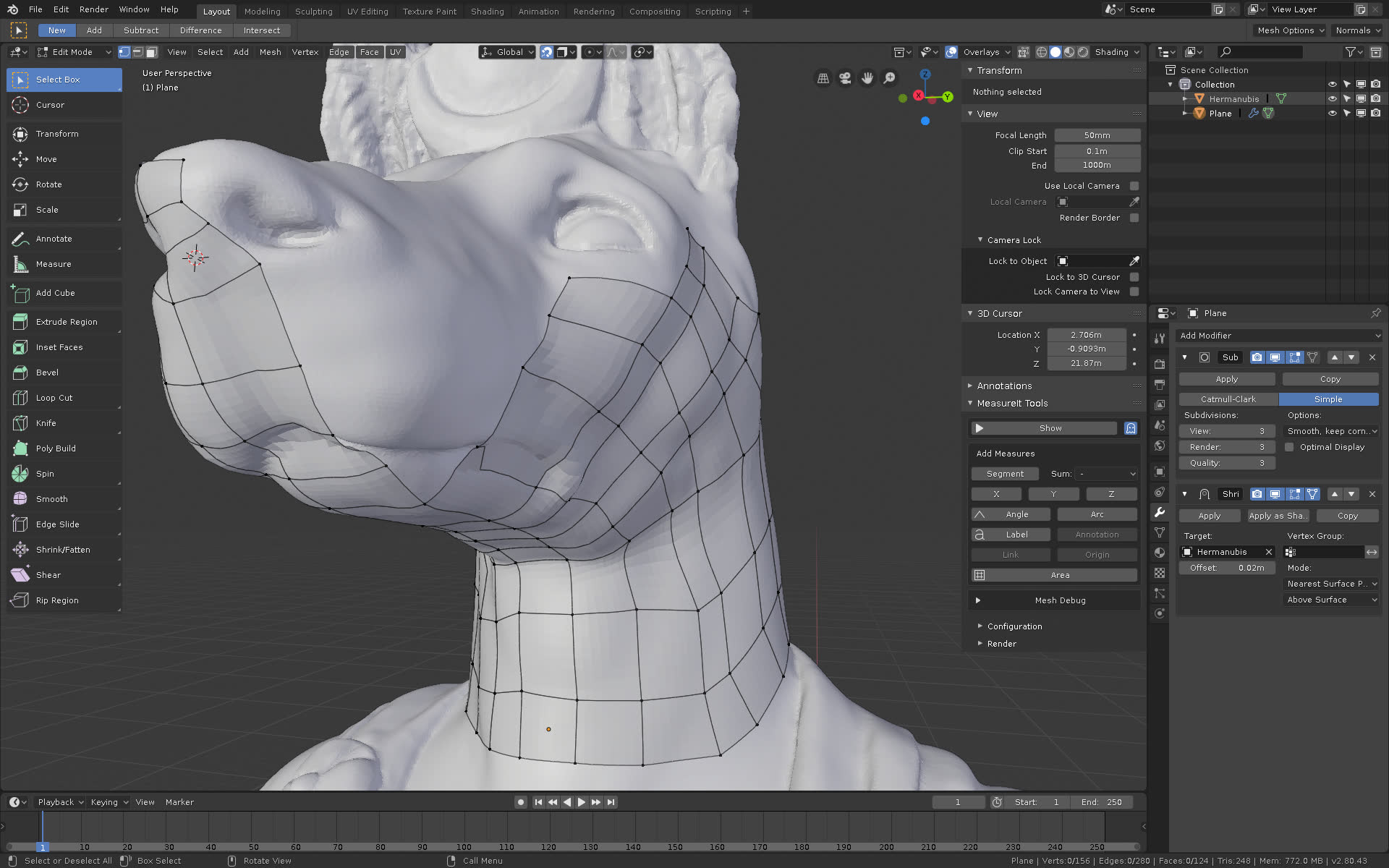
Task: Enable Lock to 3D Cursor checkbox
Action: coord(1134,277)
